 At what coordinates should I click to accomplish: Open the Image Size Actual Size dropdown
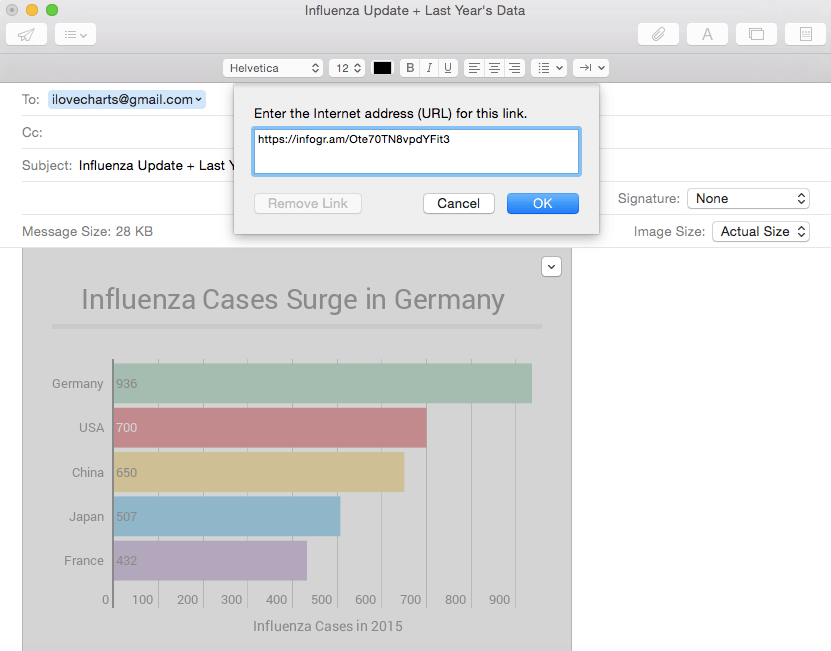point(760,231)
